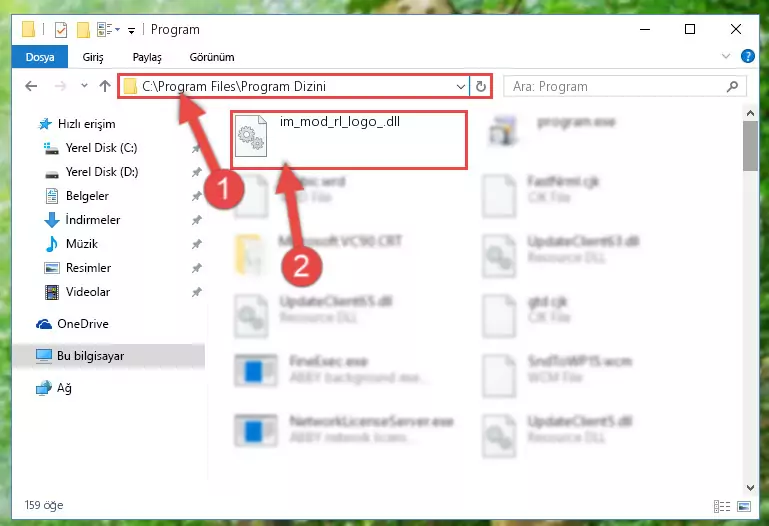Open Yerel Disk (D:) in sidebar
769x526 pixels.
pyautogui.click(x=102, y=172)
